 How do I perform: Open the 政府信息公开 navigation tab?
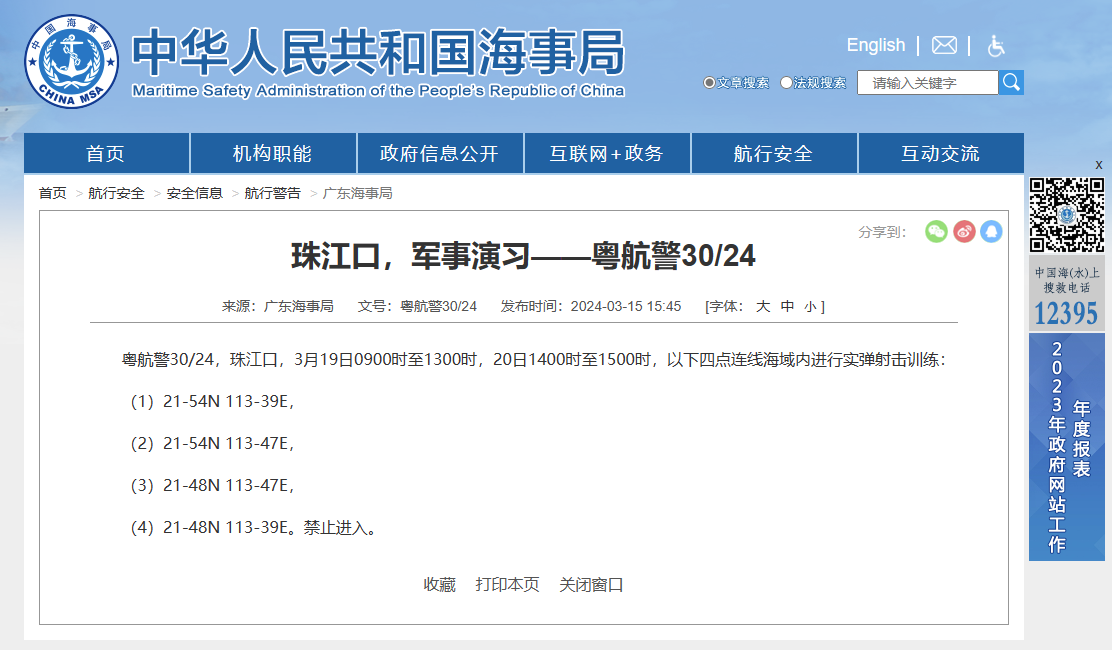pos(440,153)
